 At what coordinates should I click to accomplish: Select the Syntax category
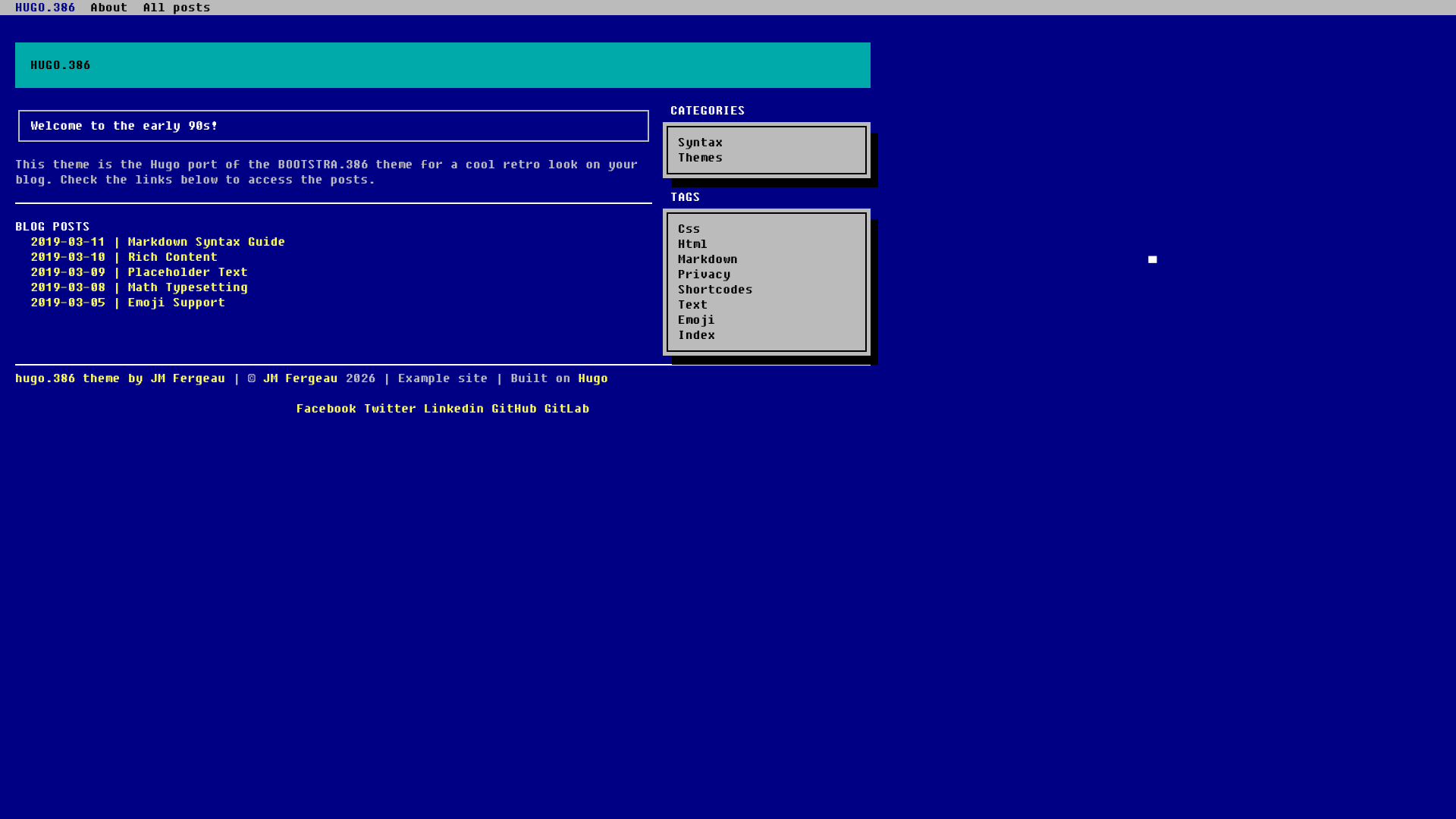pyautogui.click(x=700, y=143)
